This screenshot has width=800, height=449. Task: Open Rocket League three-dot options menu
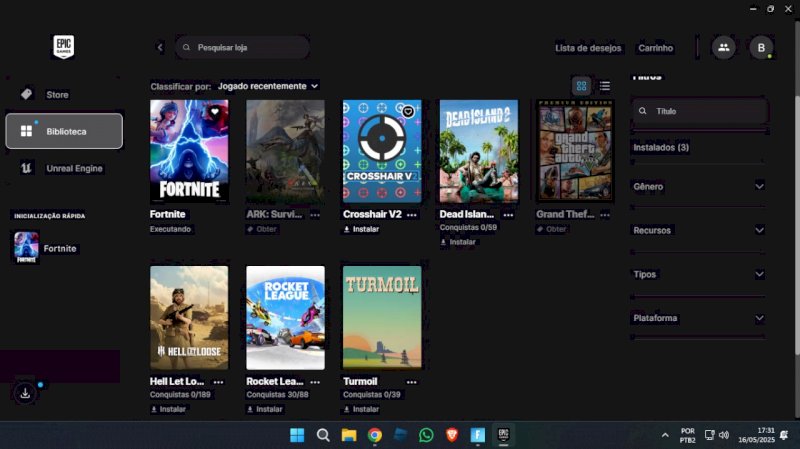[315, 381]
